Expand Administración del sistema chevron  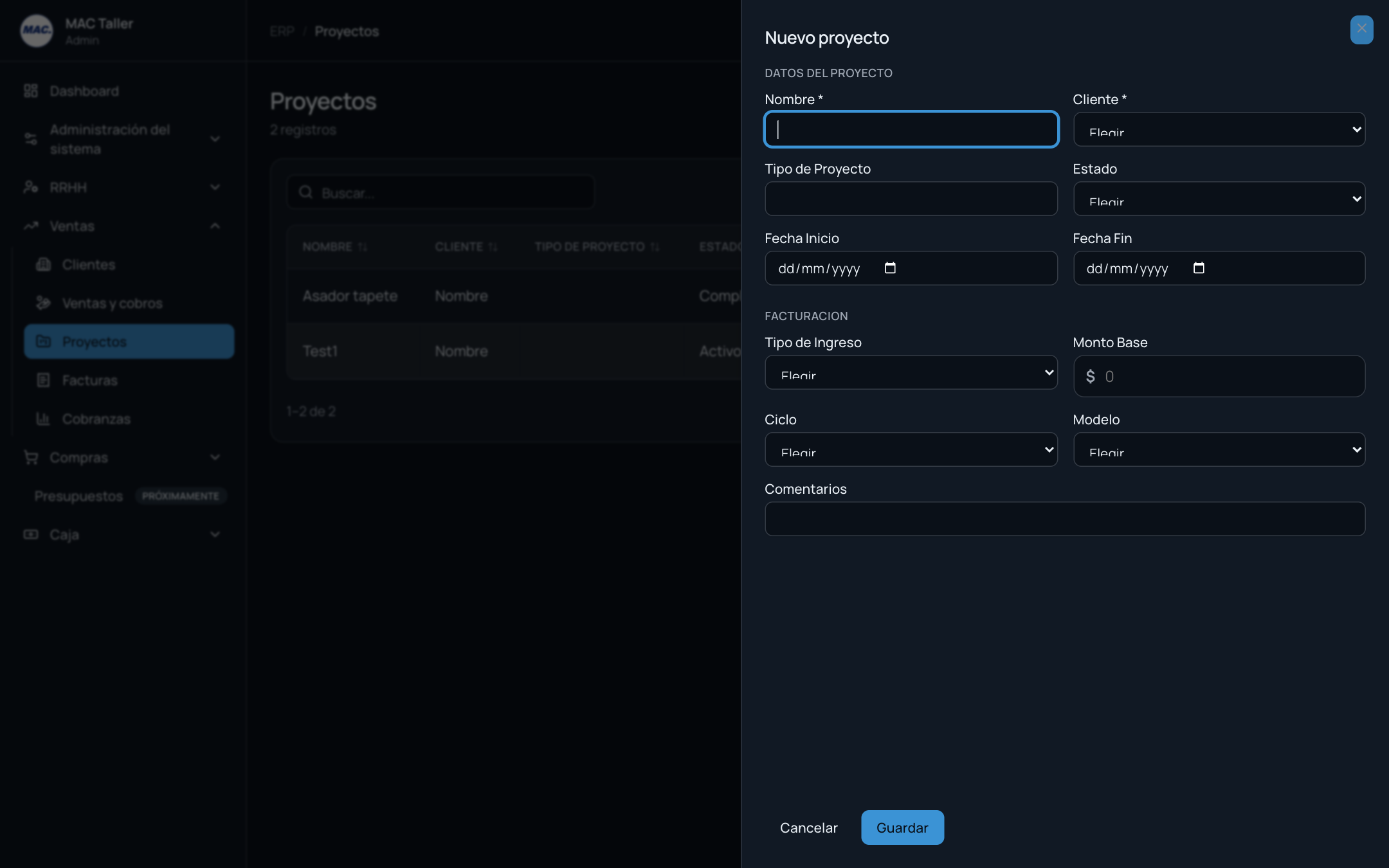click(x=215, y=139)
